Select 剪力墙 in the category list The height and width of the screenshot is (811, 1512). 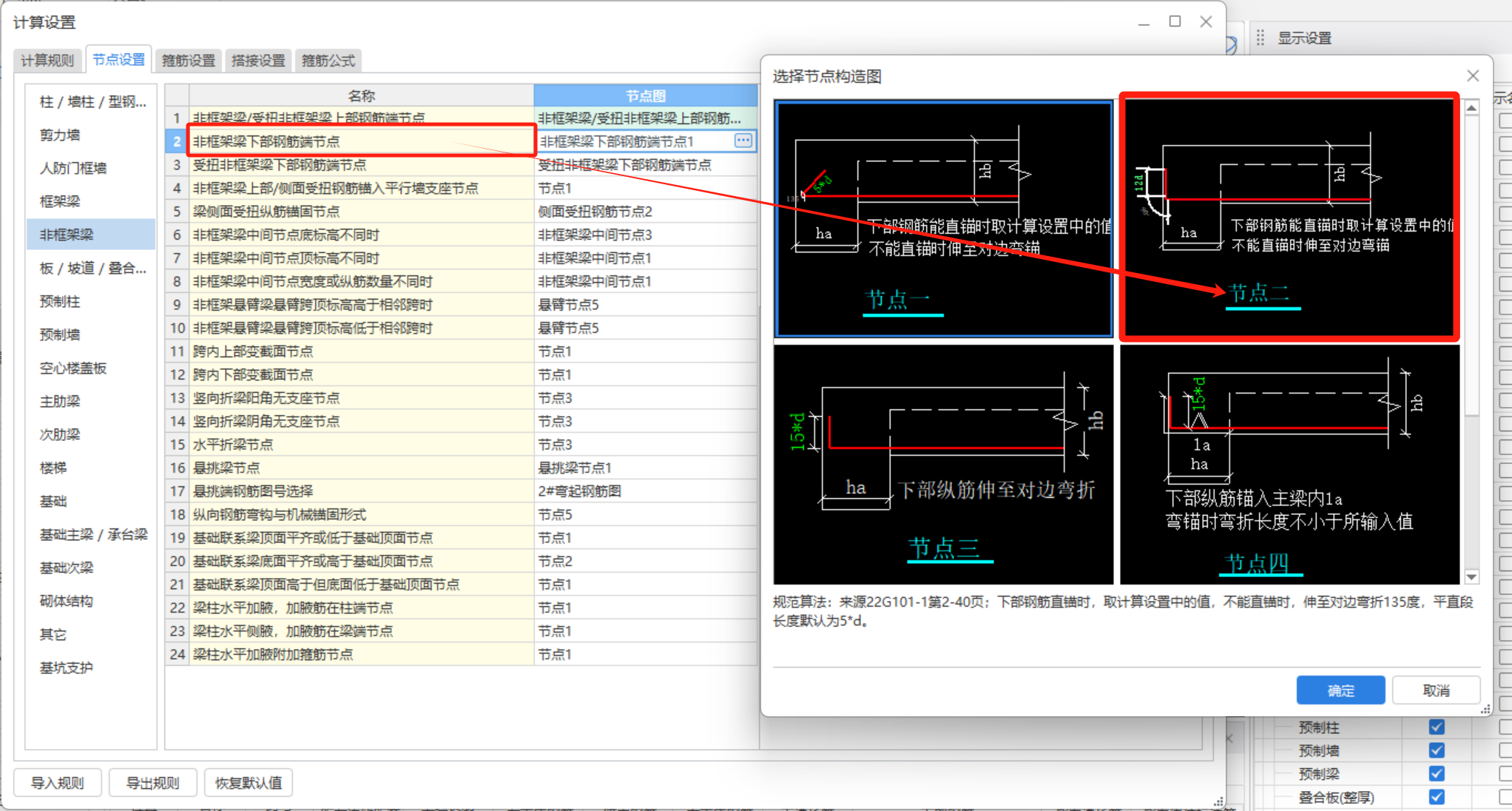pos(92,135)
